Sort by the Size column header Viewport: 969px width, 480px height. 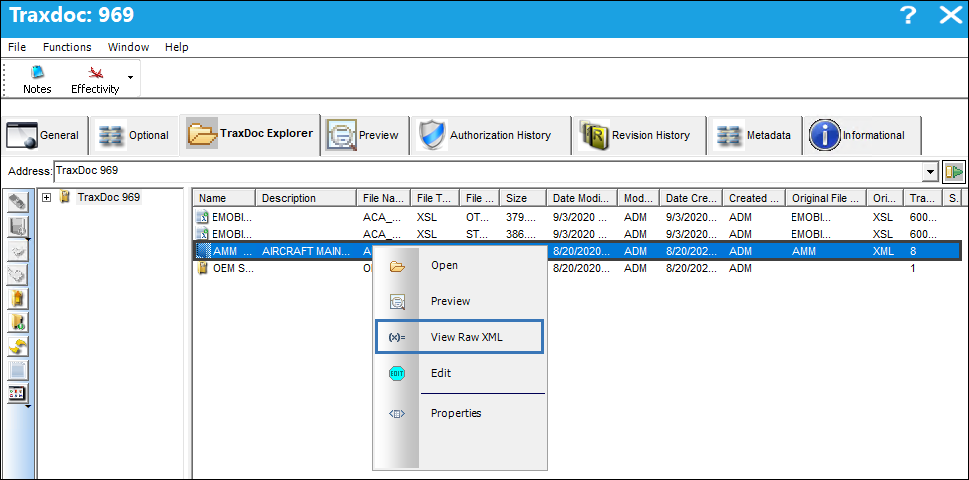[x=523, y=198]
